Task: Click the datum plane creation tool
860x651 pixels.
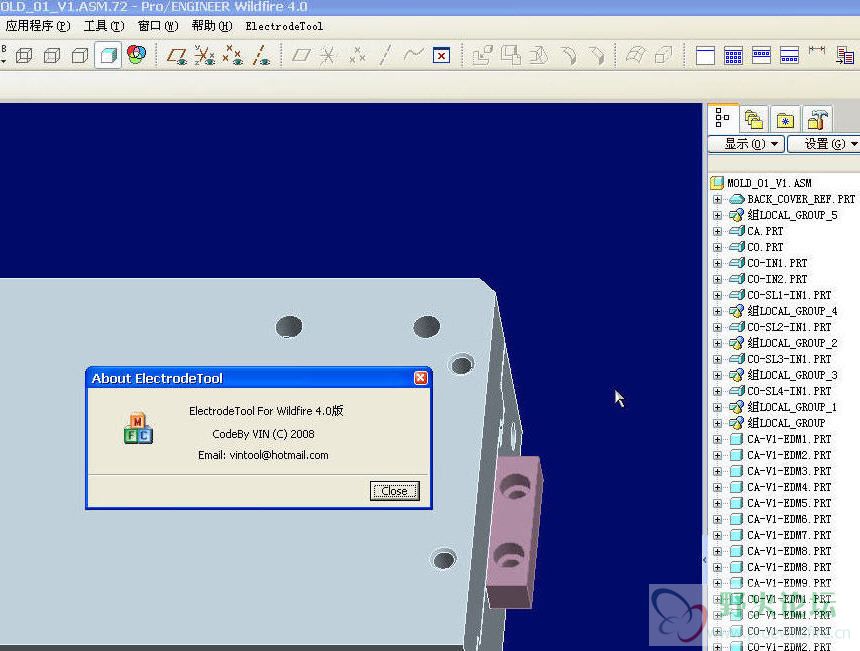Action: point(301,55)
